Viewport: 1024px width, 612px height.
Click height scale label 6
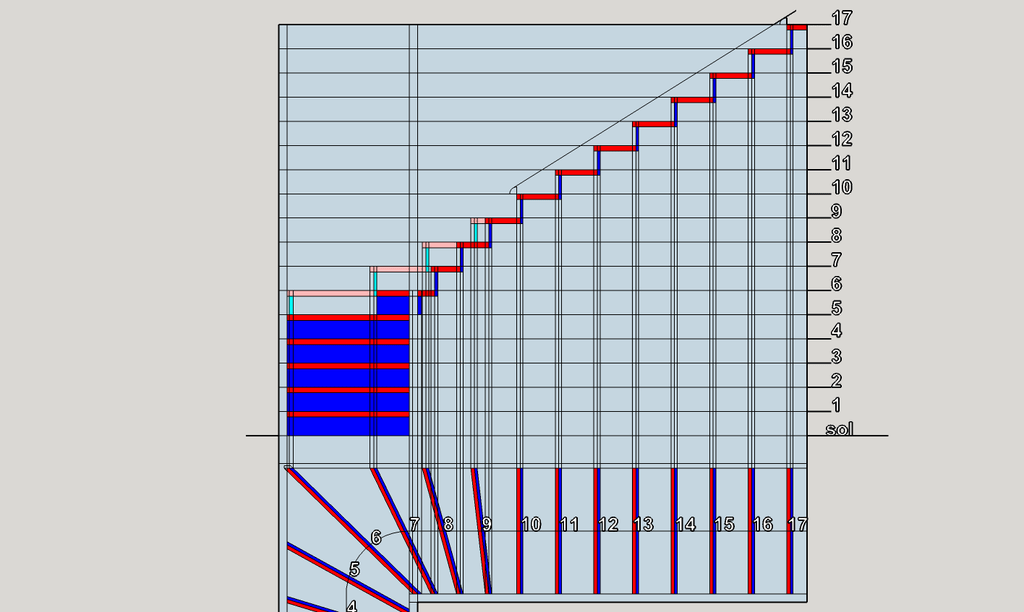[x=836, y=284]
